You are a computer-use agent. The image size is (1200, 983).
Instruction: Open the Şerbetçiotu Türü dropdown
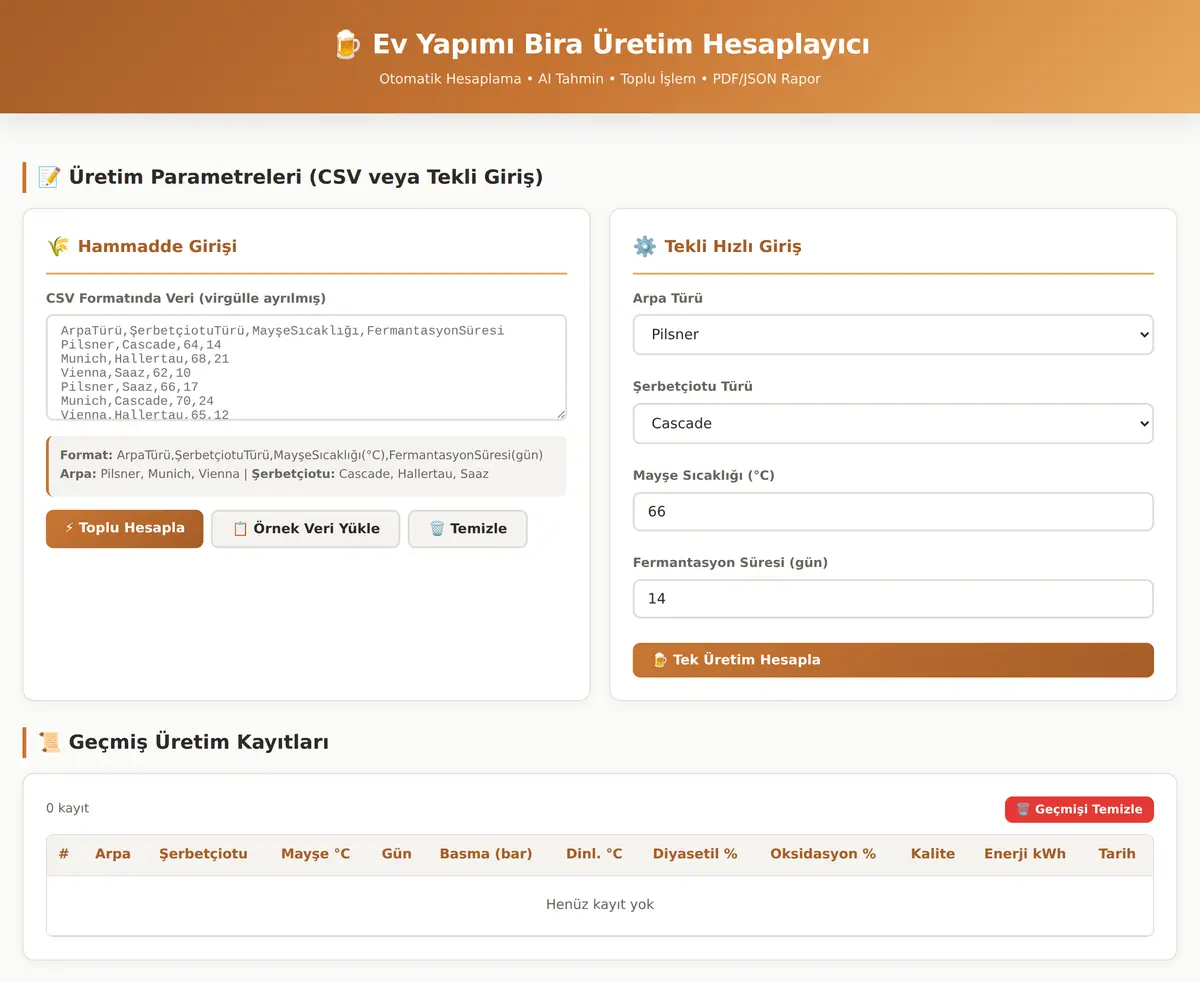(893, 423)
